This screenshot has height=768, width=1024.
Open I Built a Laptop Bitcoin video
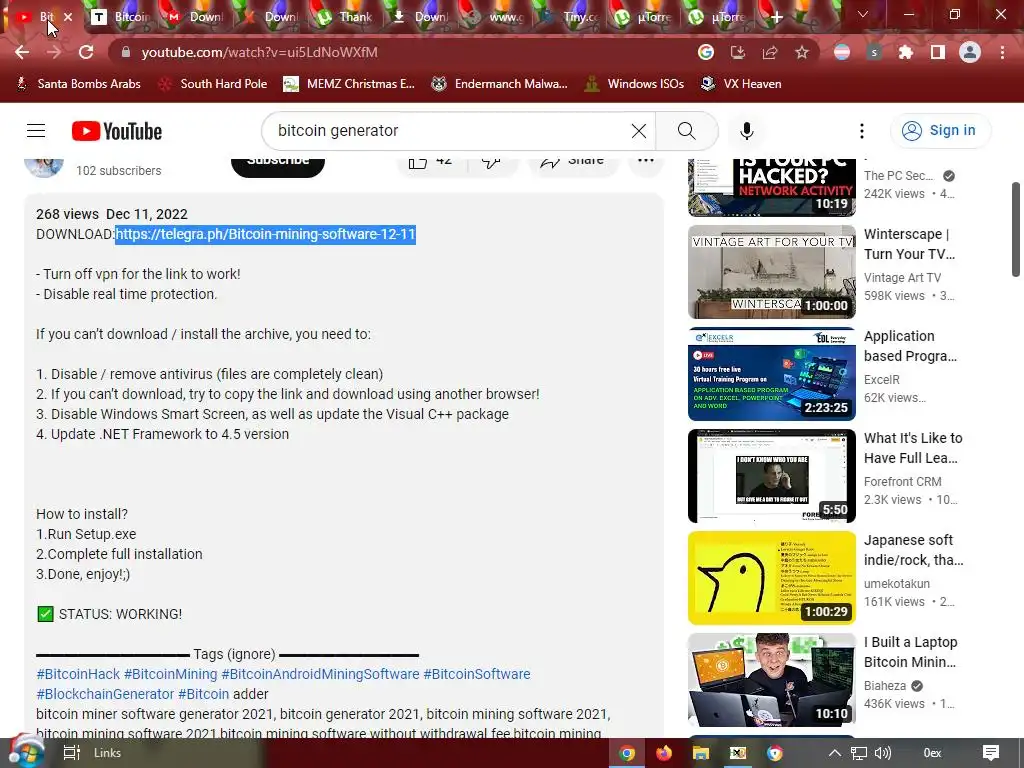pos(771,679)
